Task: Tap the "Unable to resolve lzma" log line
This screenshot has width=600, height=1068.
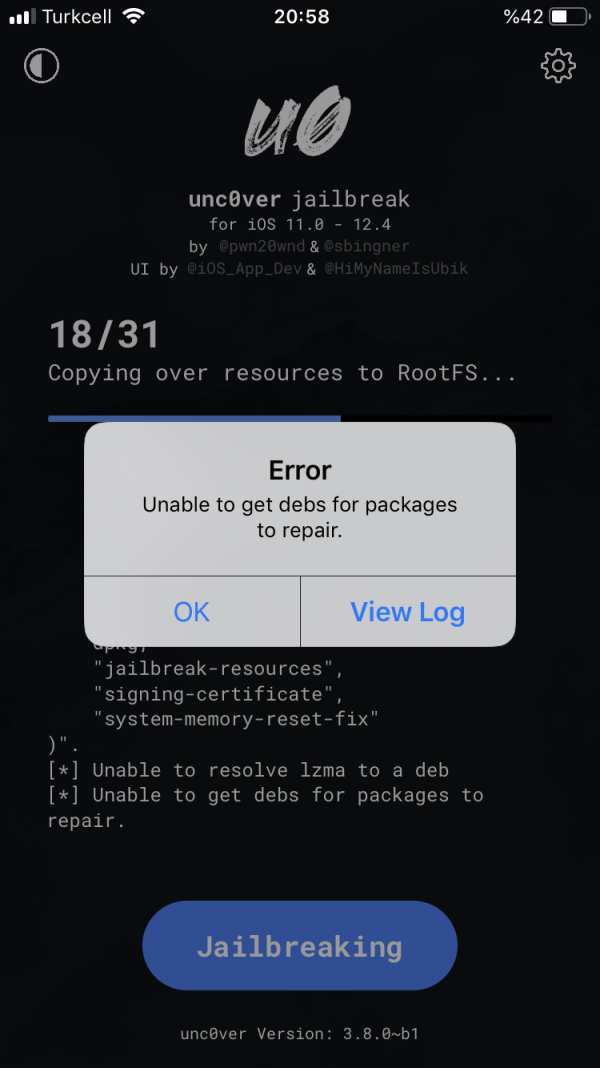Action: pos(249,770)
